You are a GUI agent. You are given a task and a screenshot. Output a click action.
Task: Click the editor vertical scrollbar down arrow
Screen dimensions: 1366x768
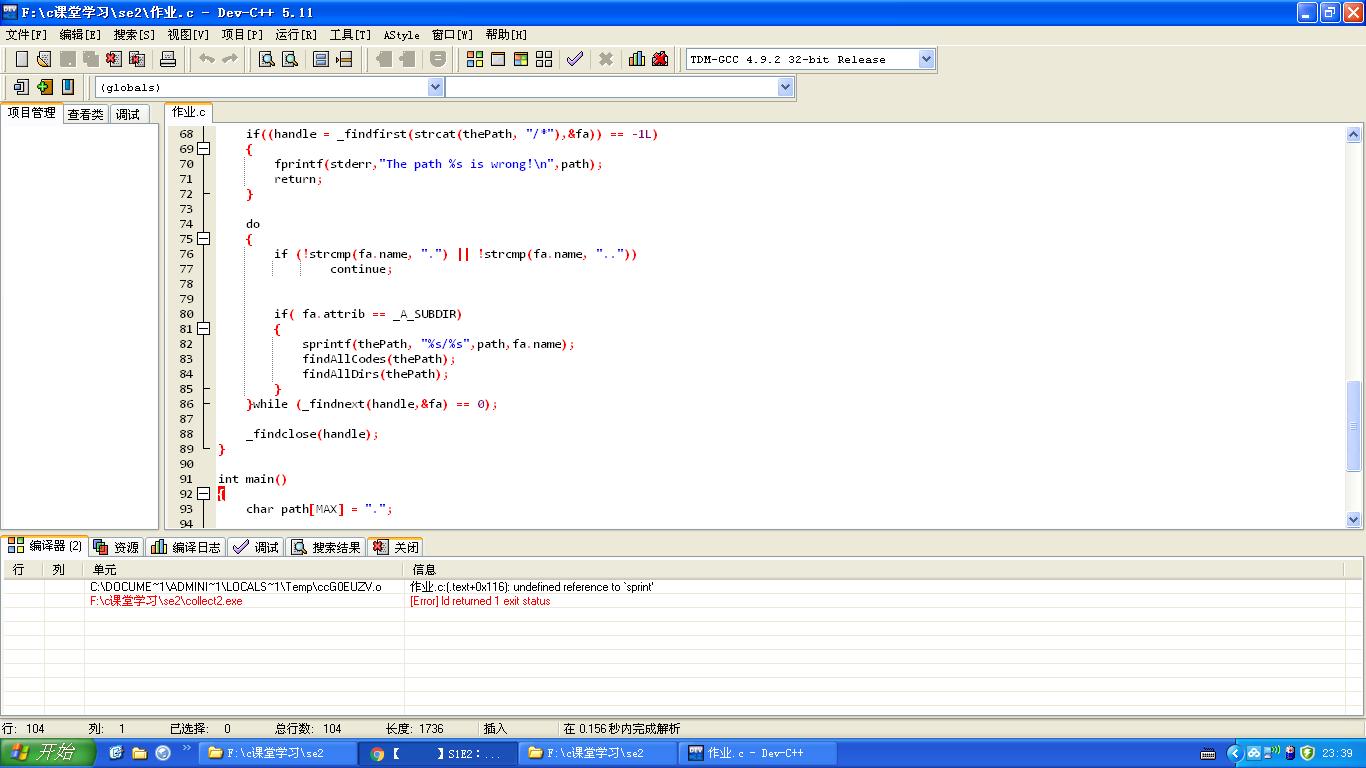1354,519
